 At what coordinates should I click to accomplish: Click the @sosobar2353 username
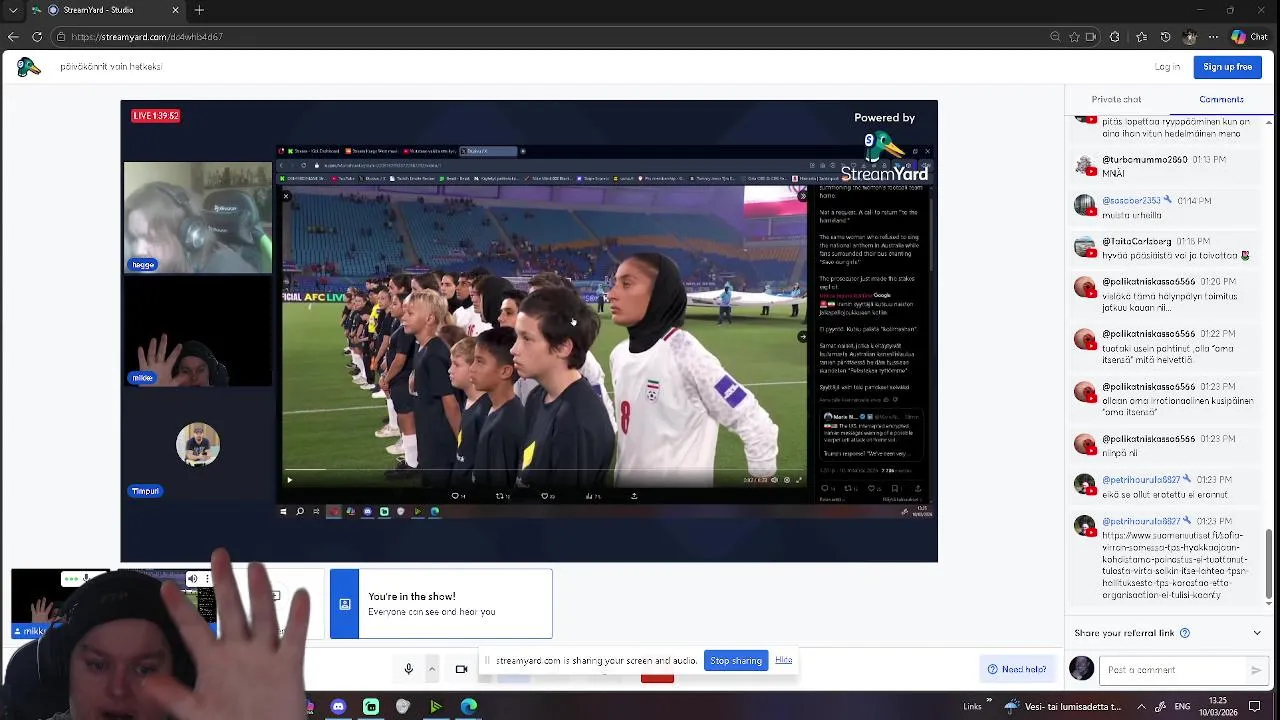[1131, 201]
